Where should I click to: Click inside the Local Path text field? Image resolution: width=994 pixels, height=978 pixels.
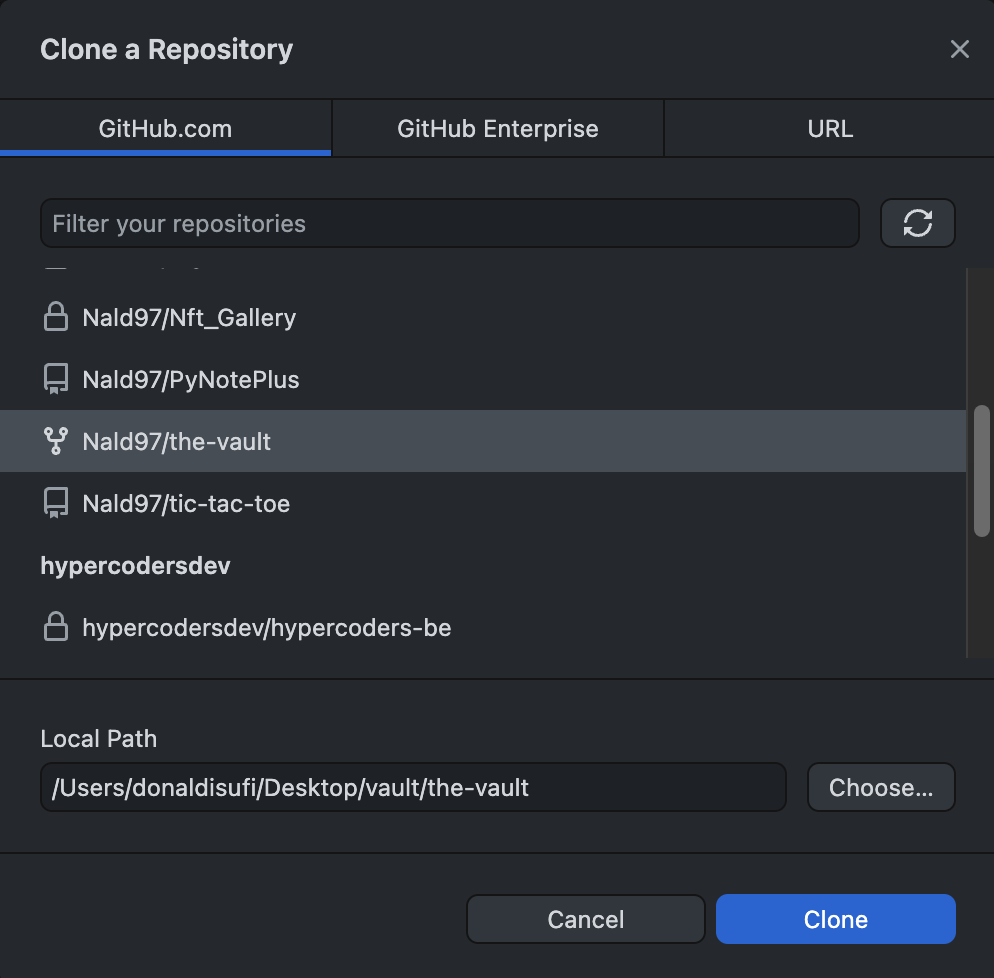tap(412, 787)
